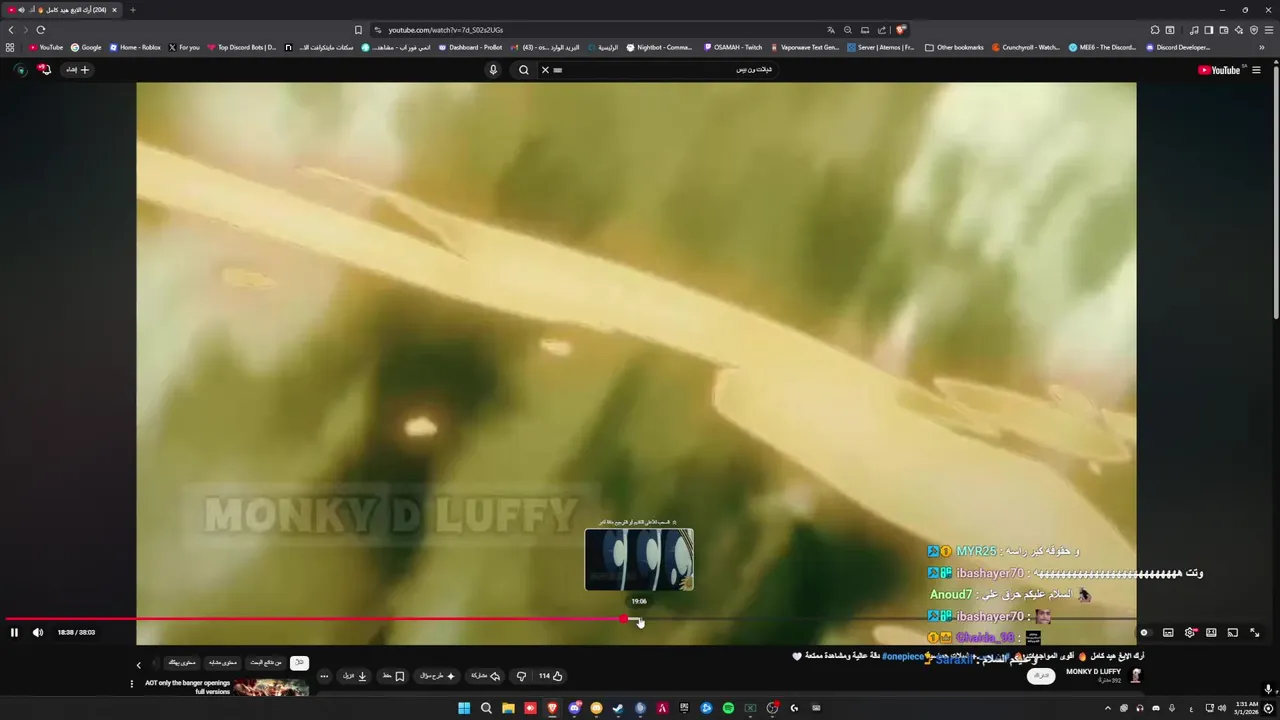
Task: Click the youtube.com address bar URL
Action: coord(446,30)
